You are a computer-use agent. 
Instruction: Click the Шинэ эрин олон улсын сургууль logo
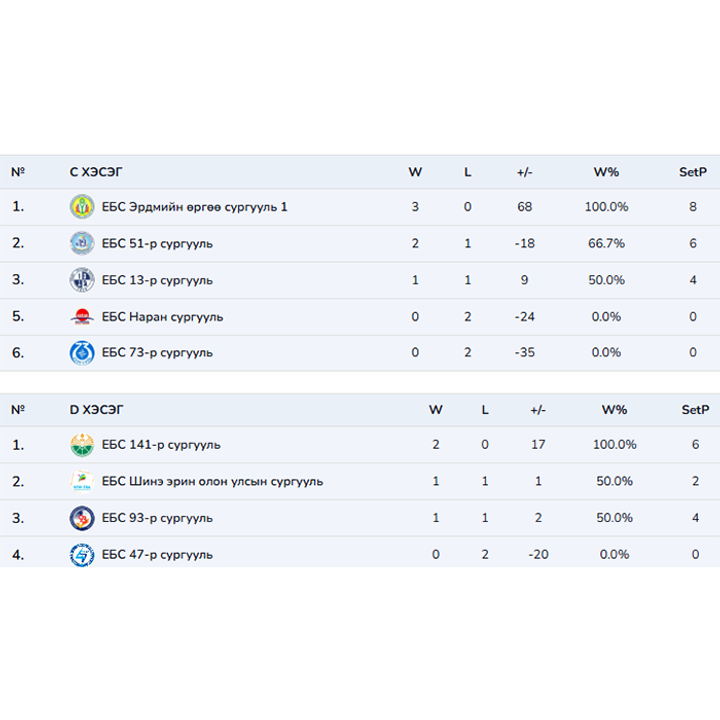pos(81,481)
